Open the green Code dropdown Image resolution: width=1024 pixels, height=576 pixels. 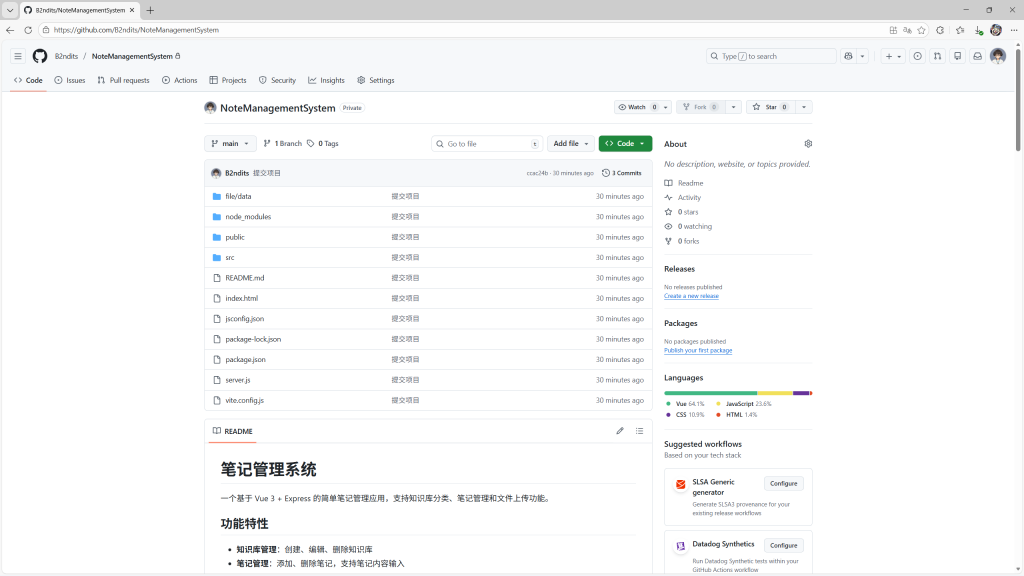[625, 144]
